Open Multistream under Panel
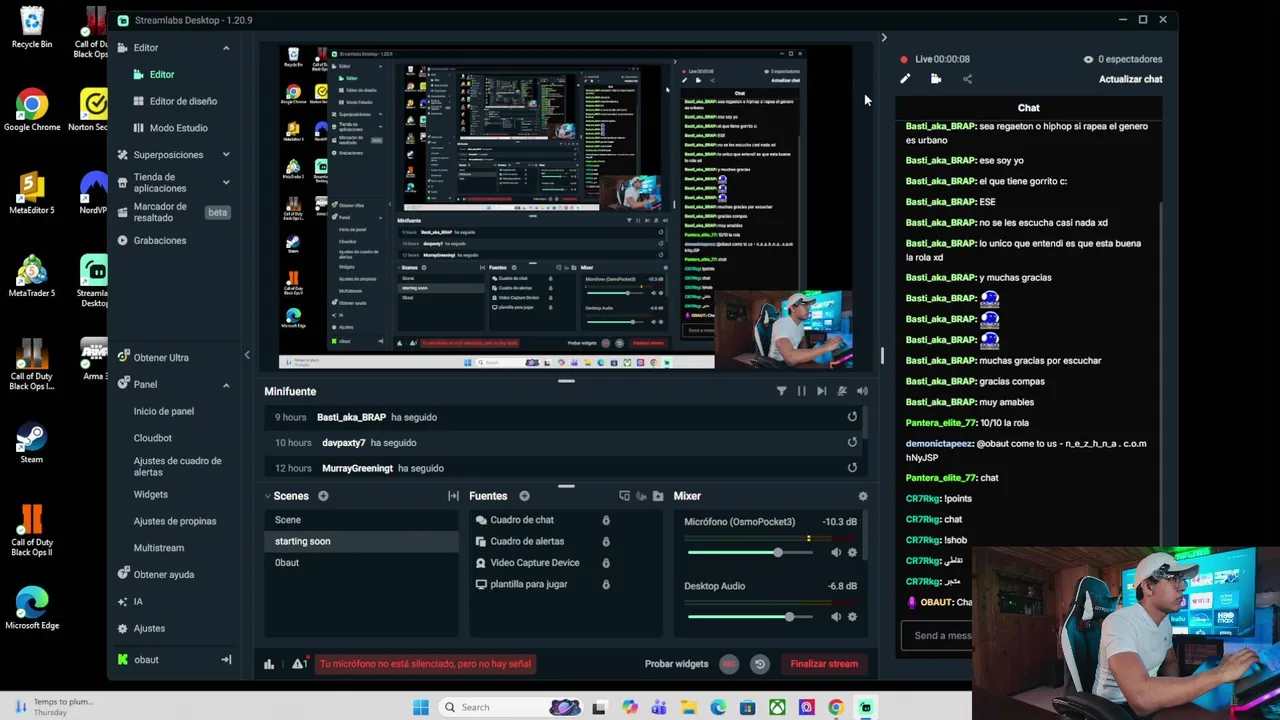The image size is (1280, 720). coord(159,548)
